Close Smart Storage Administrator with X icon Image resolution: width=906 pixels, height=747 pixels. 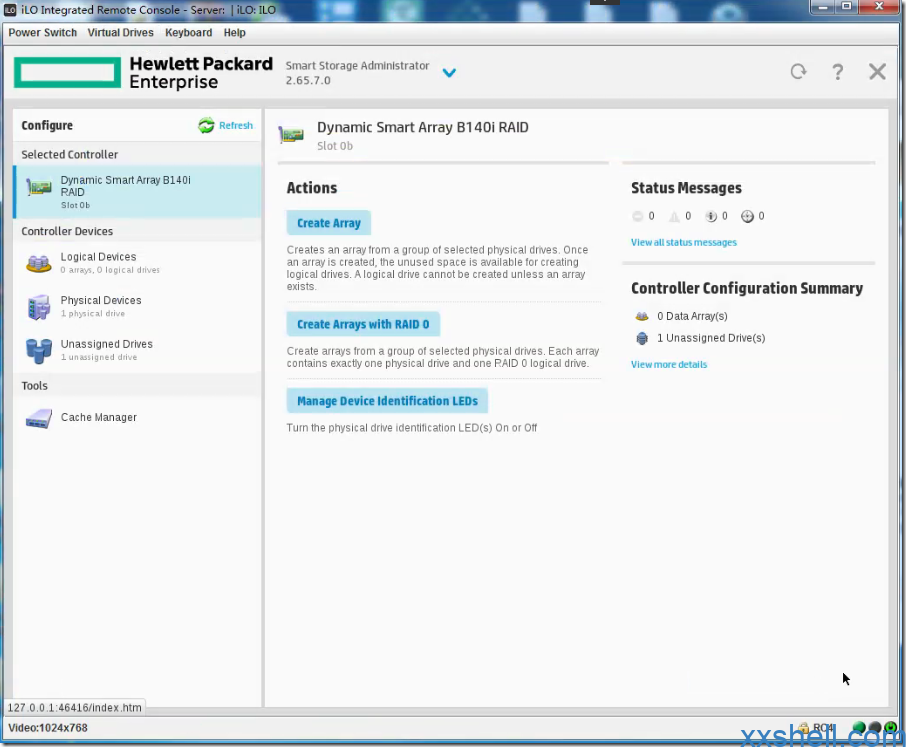point(877,72)
